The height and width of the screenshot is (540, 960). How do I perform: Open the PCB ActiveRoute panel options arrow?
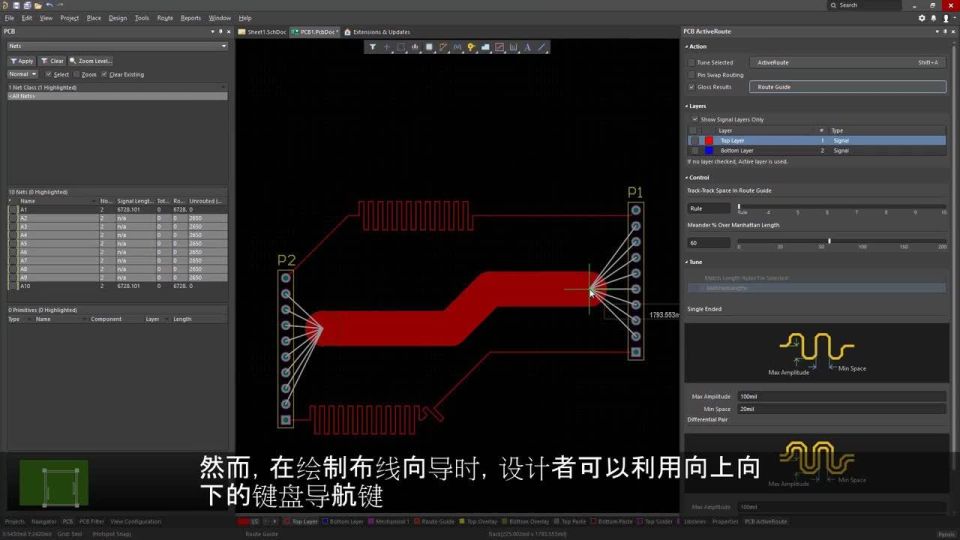pyautogui.click(x=937, y=31)
